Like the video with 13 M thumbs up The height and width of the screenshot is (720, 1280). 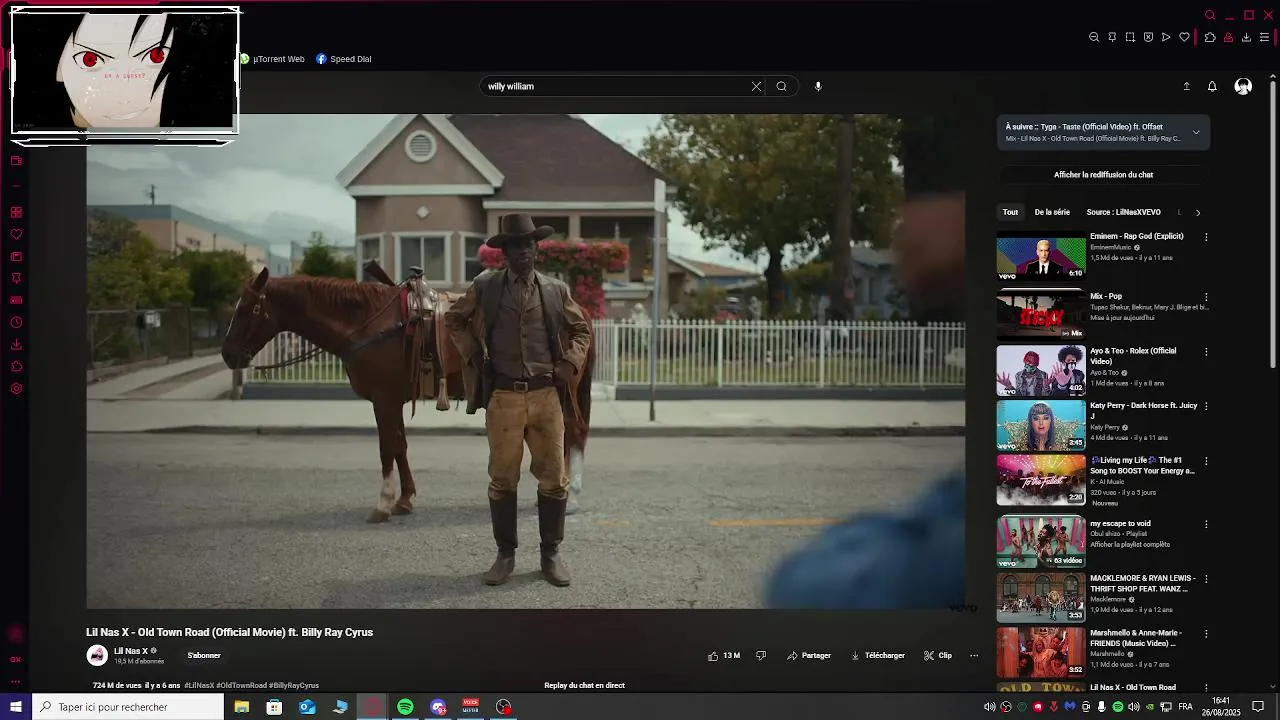click(x=724, y=656)
